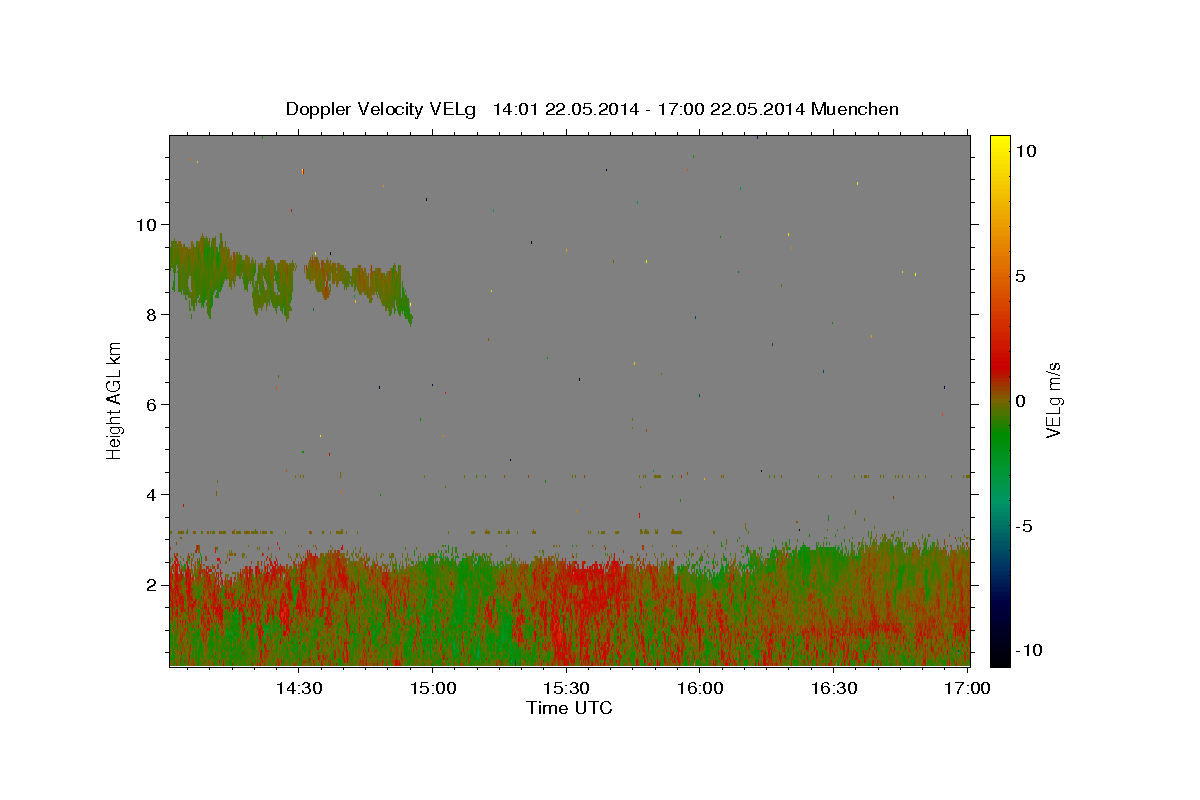Click the "Height AGL km" axis label
Image resolution: width=1200 pixels, height=800 pixels.
point(114,400)
